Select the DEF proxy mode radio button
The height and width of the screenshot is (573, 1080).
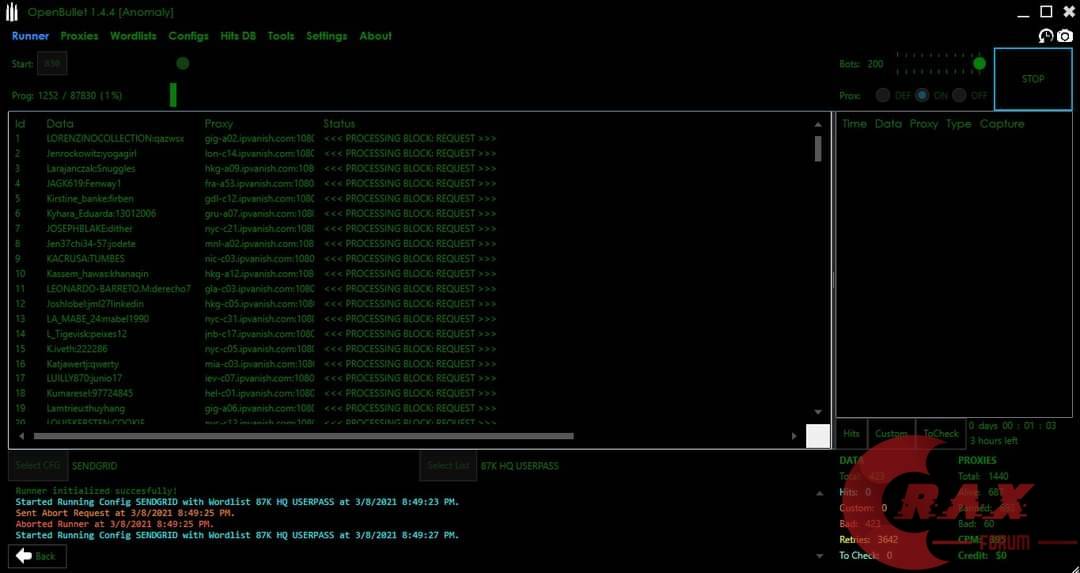coord(882,96)
